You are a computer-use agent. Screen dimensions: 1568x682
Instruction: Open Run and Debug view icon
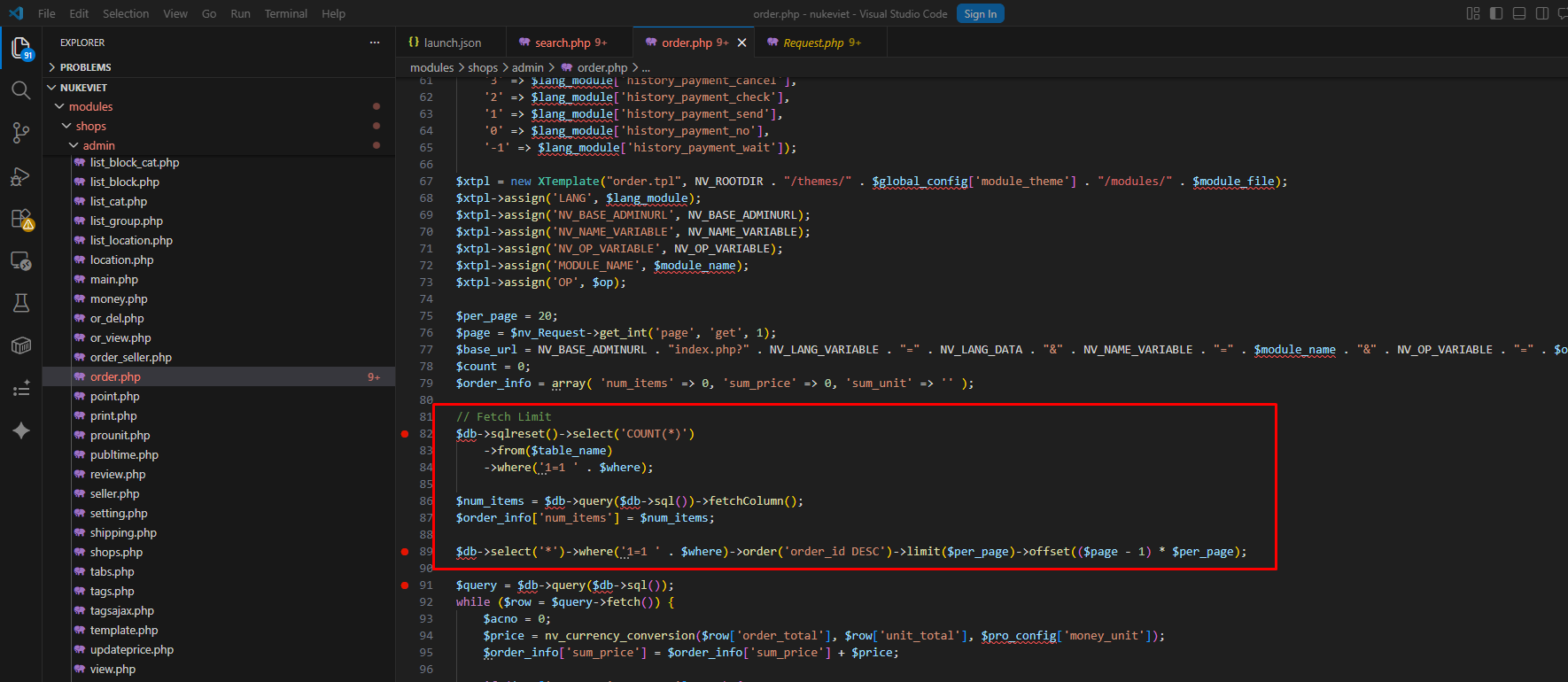point(21,176)
